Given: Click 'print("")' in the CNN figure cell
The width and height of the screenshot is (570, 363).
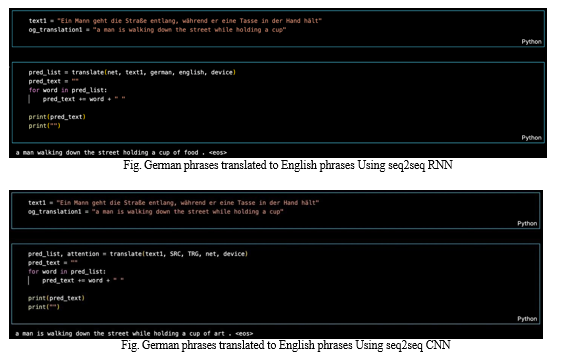Looking at the screenshot, I should coord(44,307).
